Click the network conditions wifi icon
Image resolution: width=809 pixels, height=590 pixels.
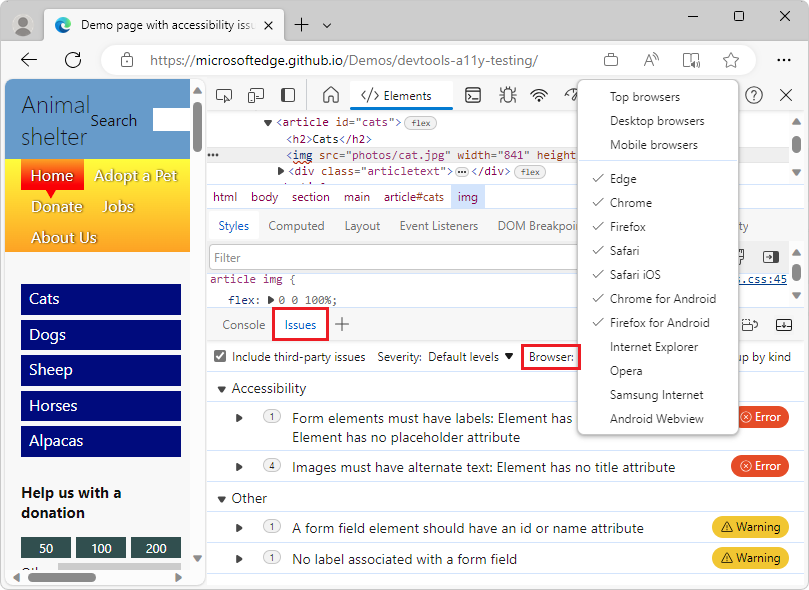click(x=540, y=95)
